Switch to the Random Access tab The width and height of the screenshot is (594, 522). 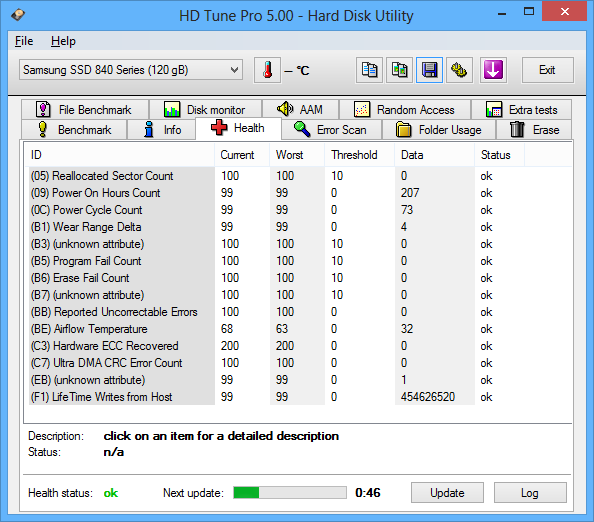pos(405,109)
